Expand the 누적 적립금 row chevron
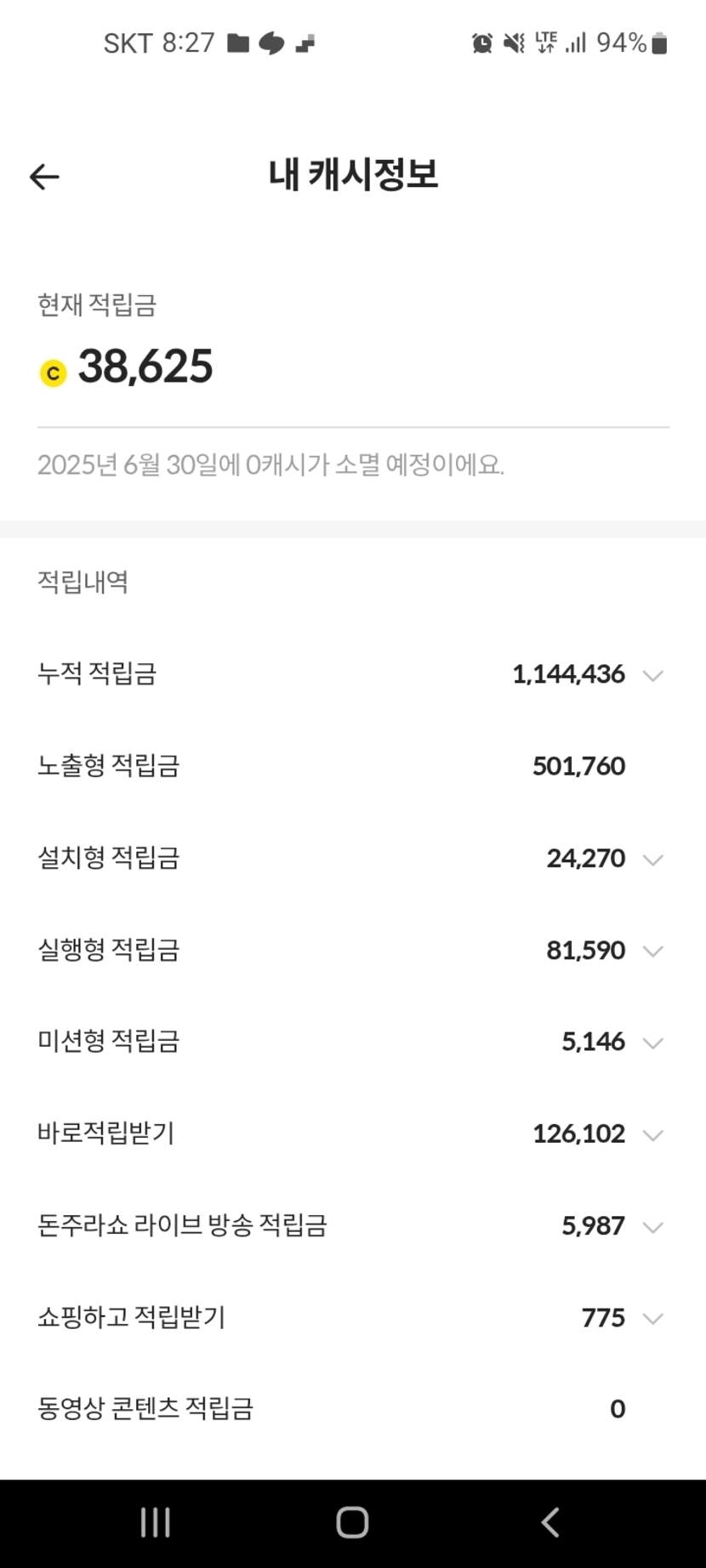This screenshot has height=1568, width=706. pyautogui.click(x=652, y=675)
